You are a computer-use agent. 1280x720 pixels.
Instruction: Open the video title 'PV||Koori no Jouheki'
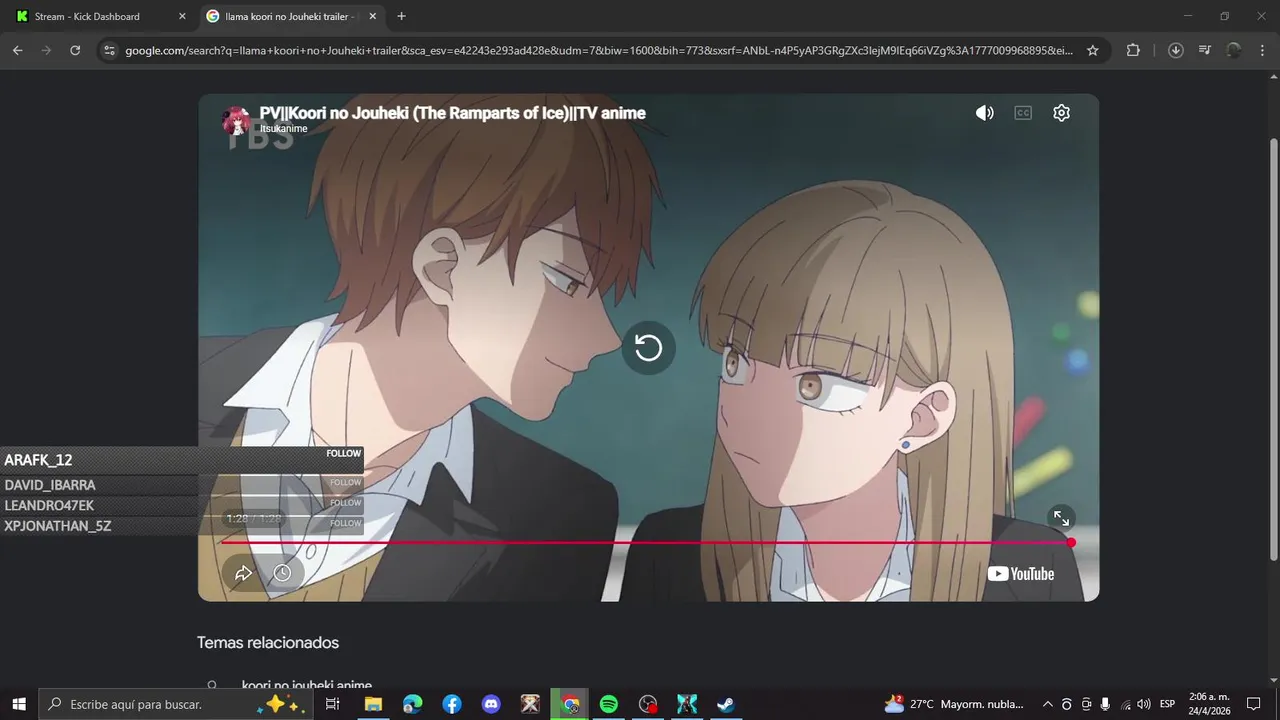[453, 113]
